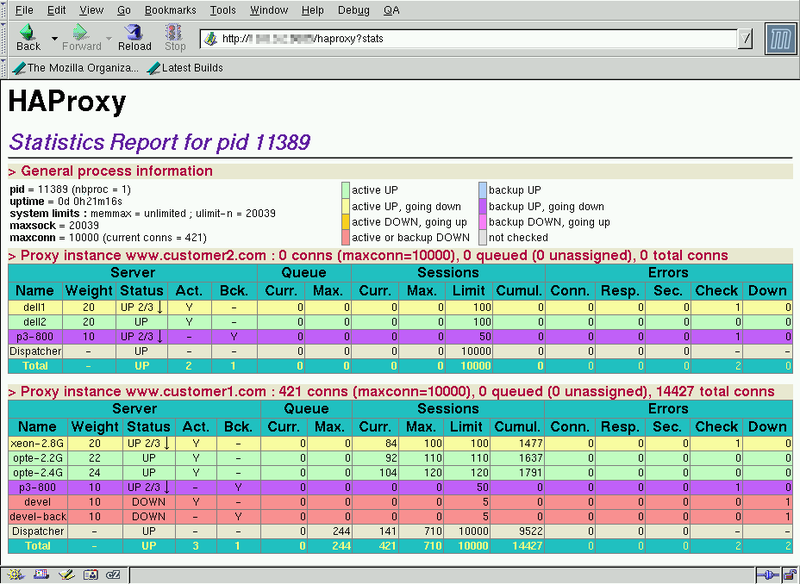This screenshot has width=800, height=584.
Task: Select the 'opte-2.2G' server name cell
Action: click(38, 458)
